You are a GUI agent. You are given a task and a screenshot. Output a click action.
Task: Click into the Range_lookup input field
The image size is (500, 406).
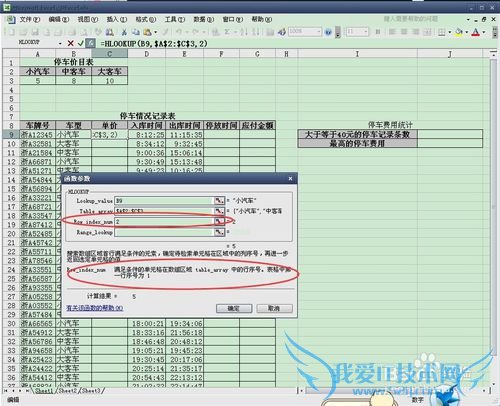coord(164,232)
